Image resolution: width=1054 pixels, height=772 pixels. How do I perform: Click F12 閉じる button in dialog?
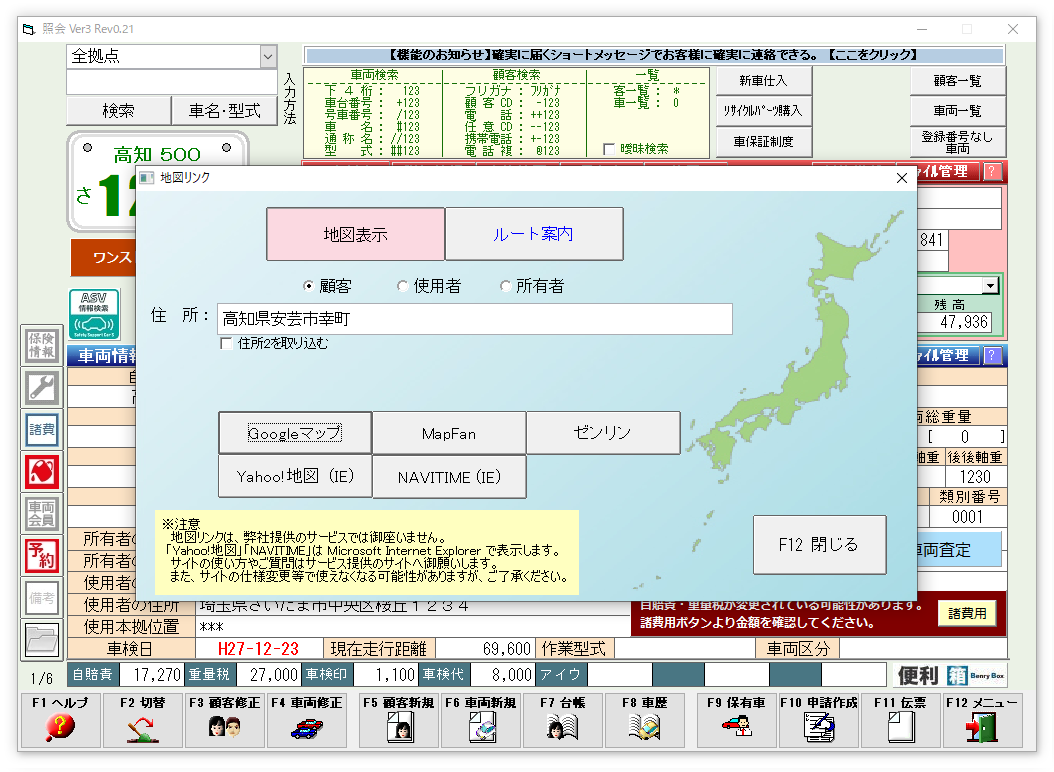[x=819, y=545]
